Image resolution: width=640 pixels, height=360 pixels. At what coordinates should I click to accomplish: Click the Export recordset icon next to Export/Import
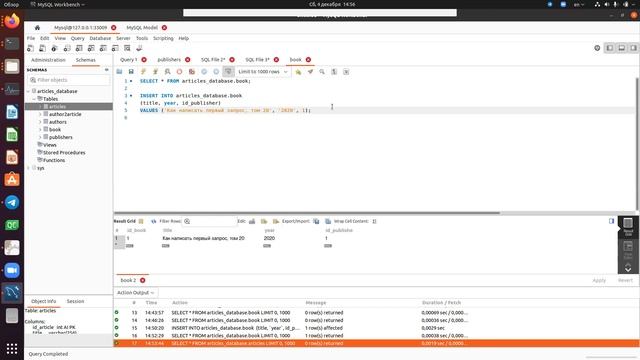point(316,221)
